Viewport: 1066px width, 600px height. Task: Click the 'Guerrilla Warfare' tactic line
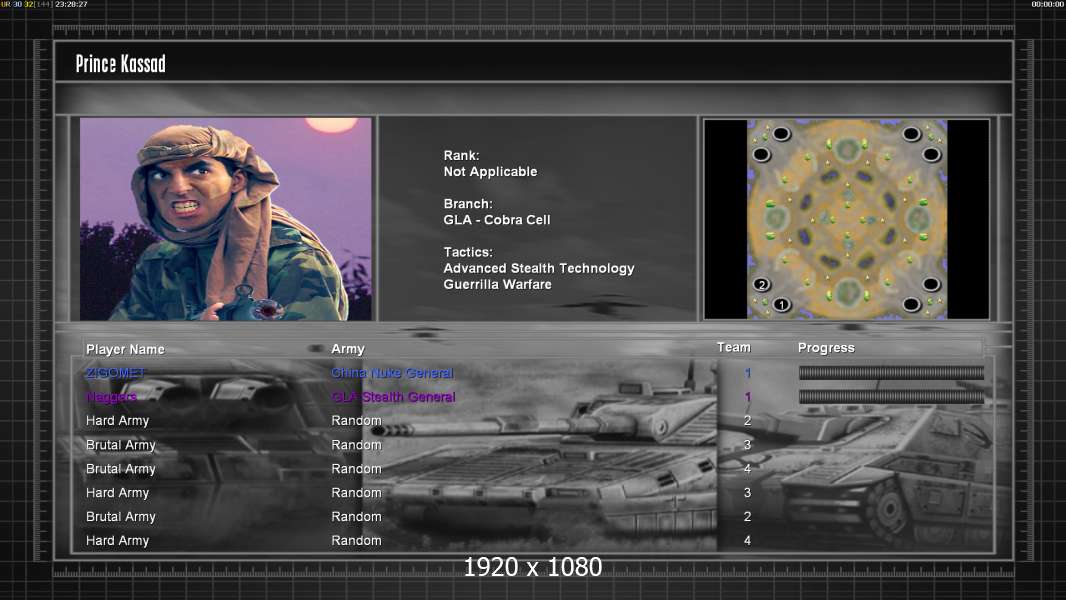coord(497,285)
